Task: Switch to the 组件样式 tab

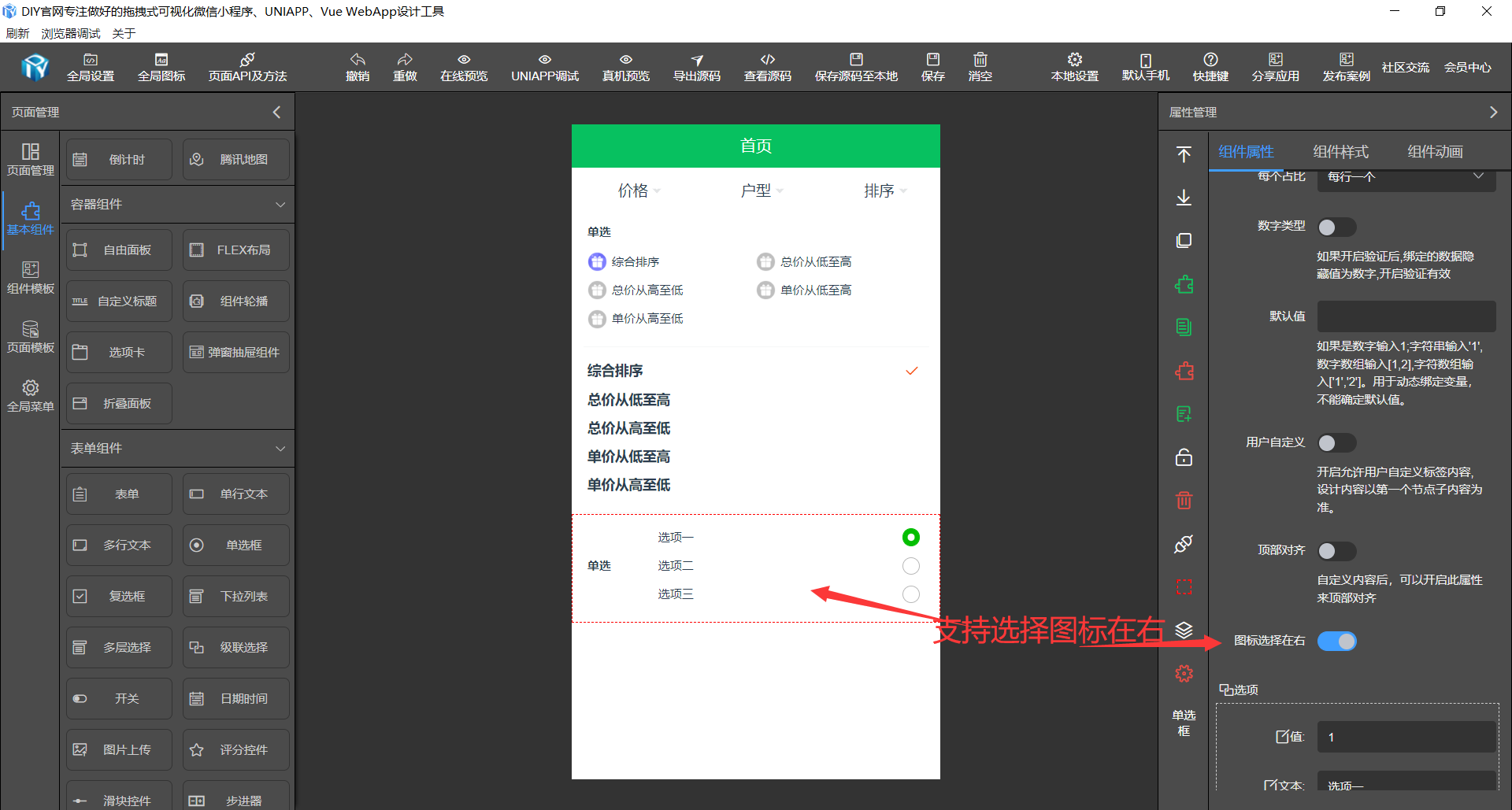Action: [x=1341, y=152]
